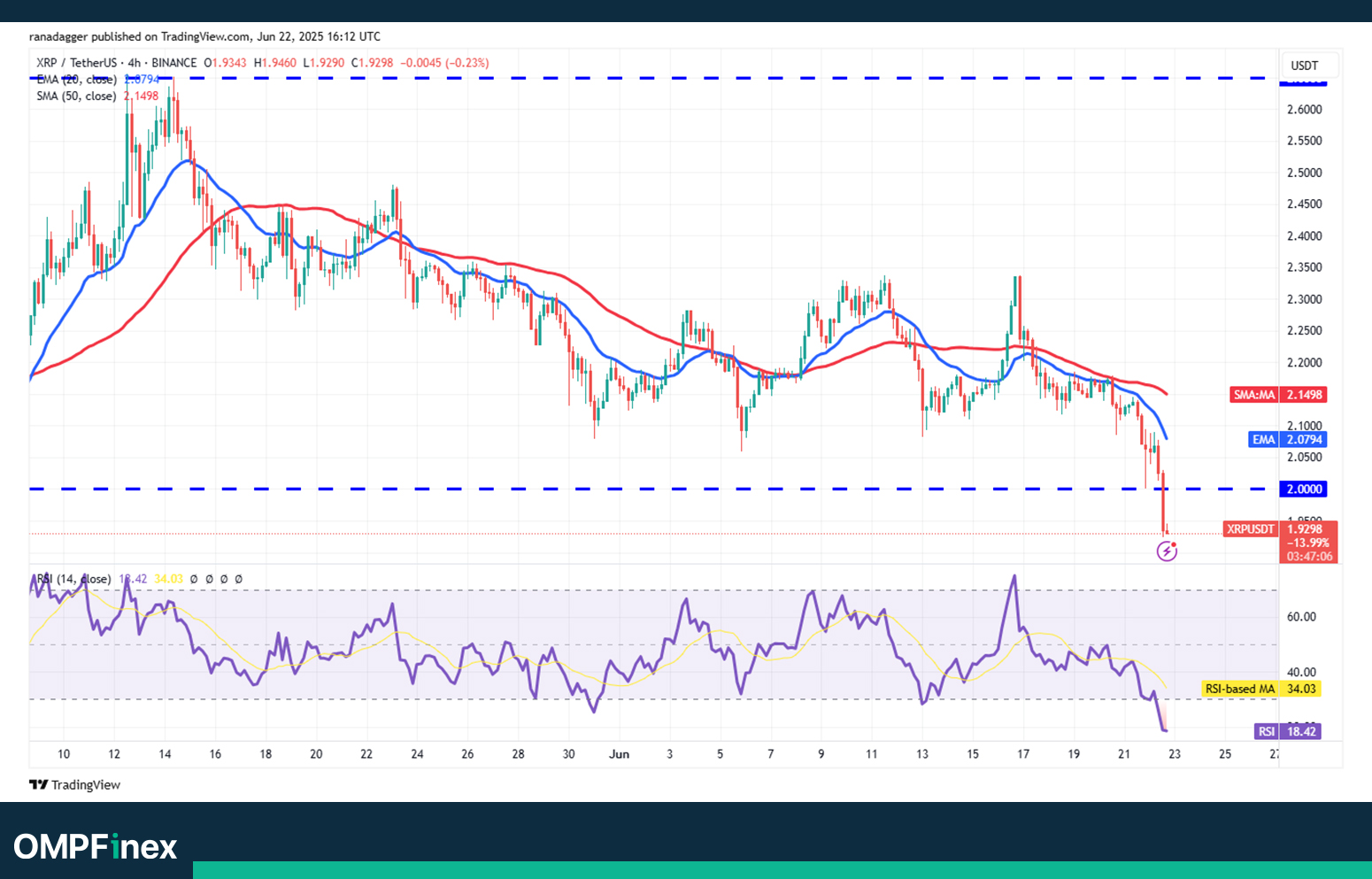Click the blue 2.0000 support level label
The width and height of the screenshot is (1372, 879).
click(x=1304, y=489)
